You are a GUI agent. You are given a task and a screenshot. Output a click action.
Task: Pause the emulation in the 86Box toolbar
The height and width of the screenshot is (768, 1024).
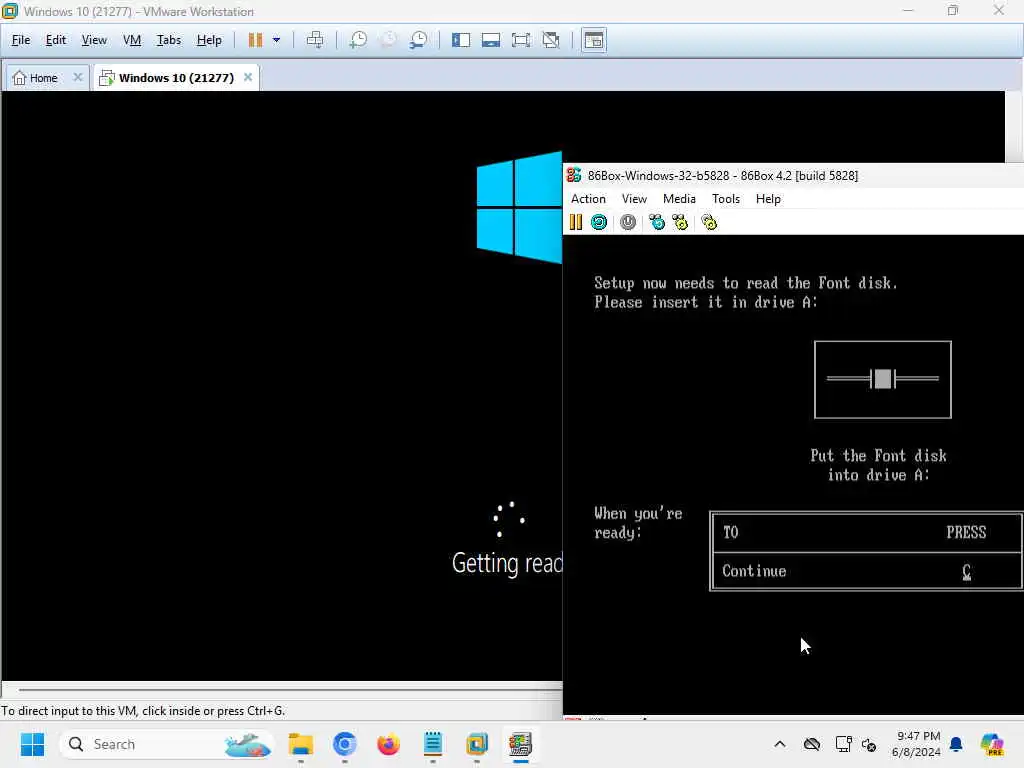(x=575, y=223)
